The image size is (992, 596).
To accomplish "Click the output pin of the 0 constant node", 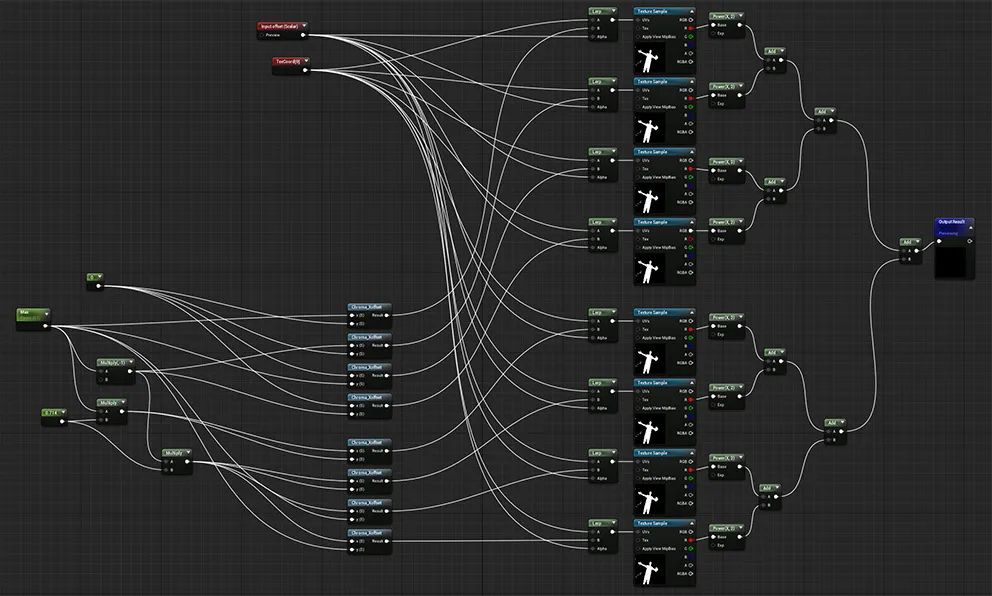I will point(98,286).
